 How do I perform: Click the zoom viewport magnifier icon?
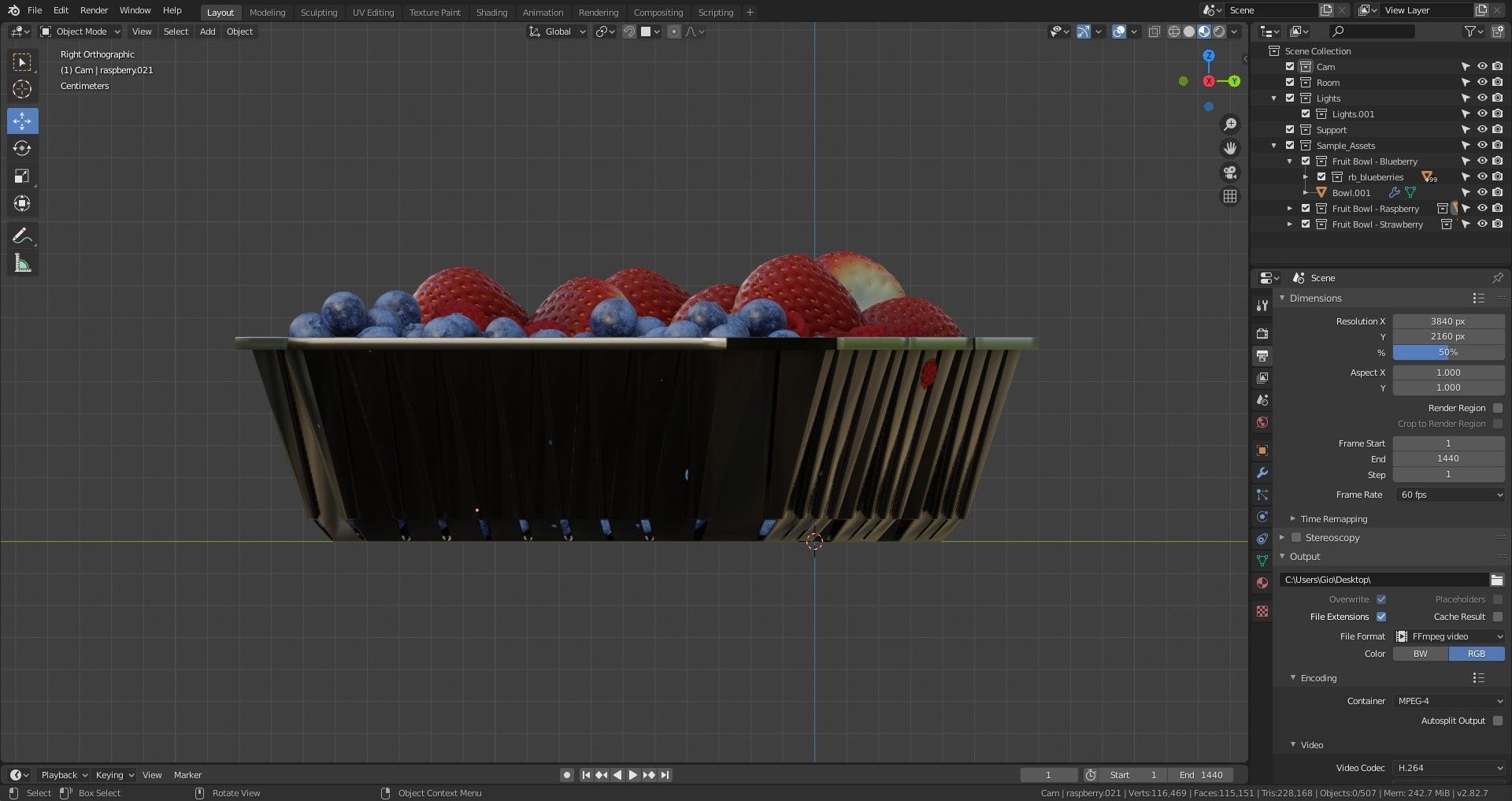click(x=1229, y=124)
